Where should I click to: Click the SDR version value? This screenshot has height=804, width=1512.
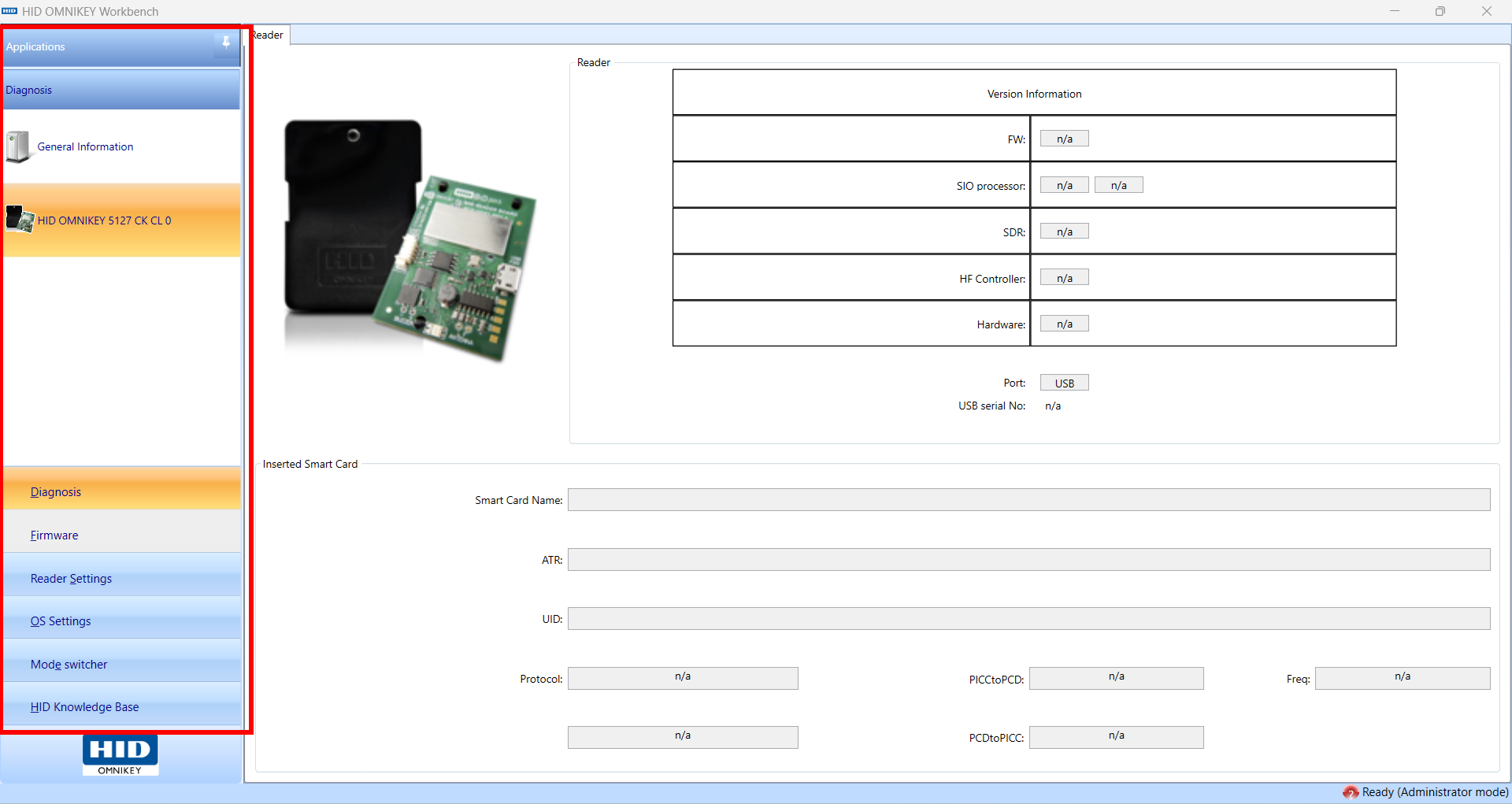tap(1065, 232)
